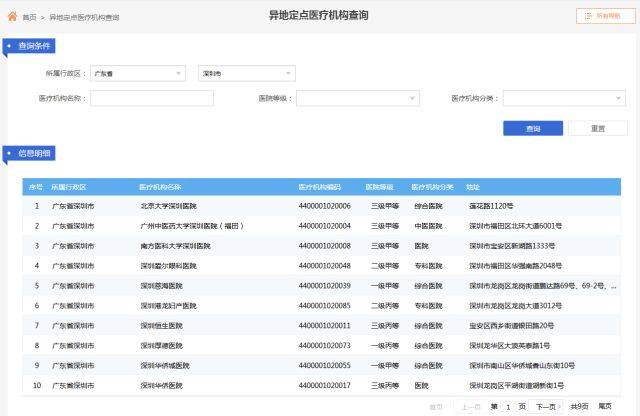This screenshot has height=416, width=640.
Task: Expand the 医院等级 dropdown
Action: (357, 99)
